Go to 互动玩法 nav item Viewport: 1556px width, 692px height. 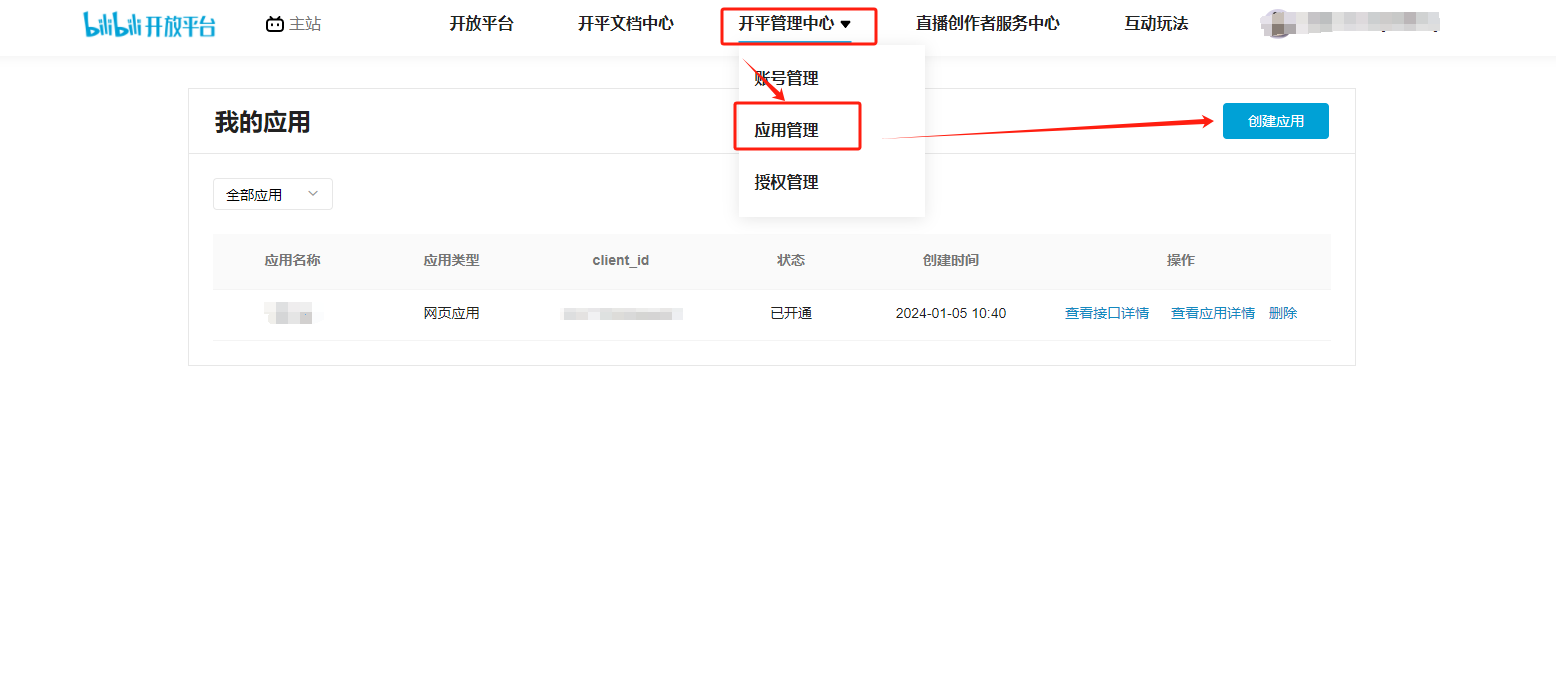(1156, 24)
